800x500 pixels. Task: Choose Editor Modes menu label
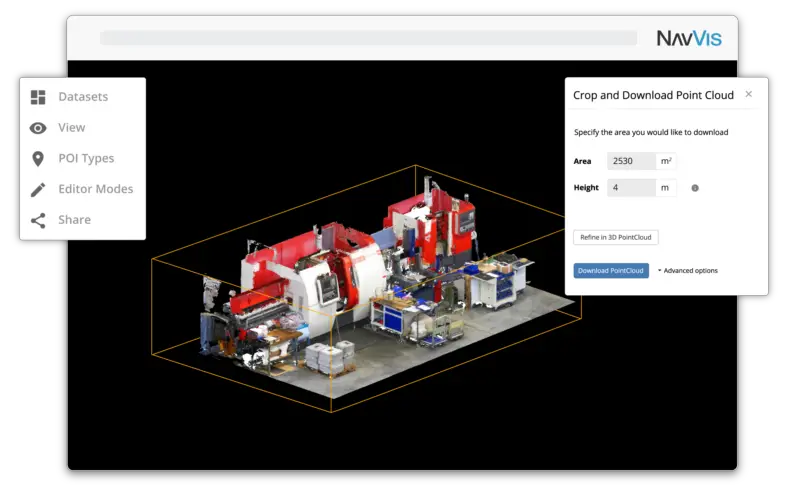click(x=96, y=189)
